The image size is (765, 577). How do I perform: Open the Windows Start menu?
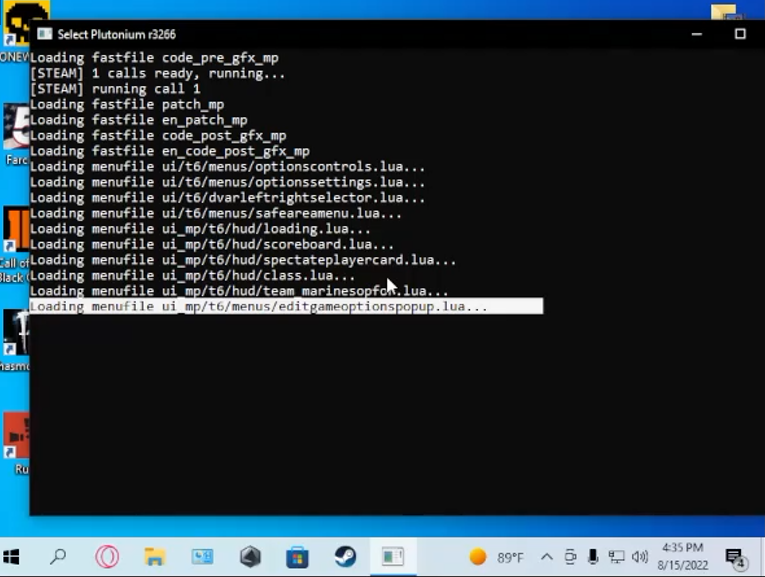[x=11, y=557]
